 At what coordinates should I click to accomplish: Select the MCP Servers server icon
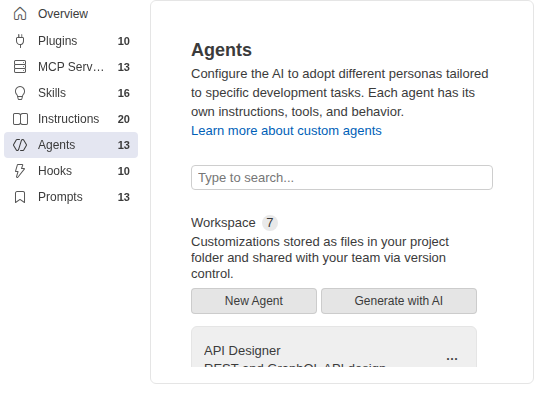tap(20, 67)
